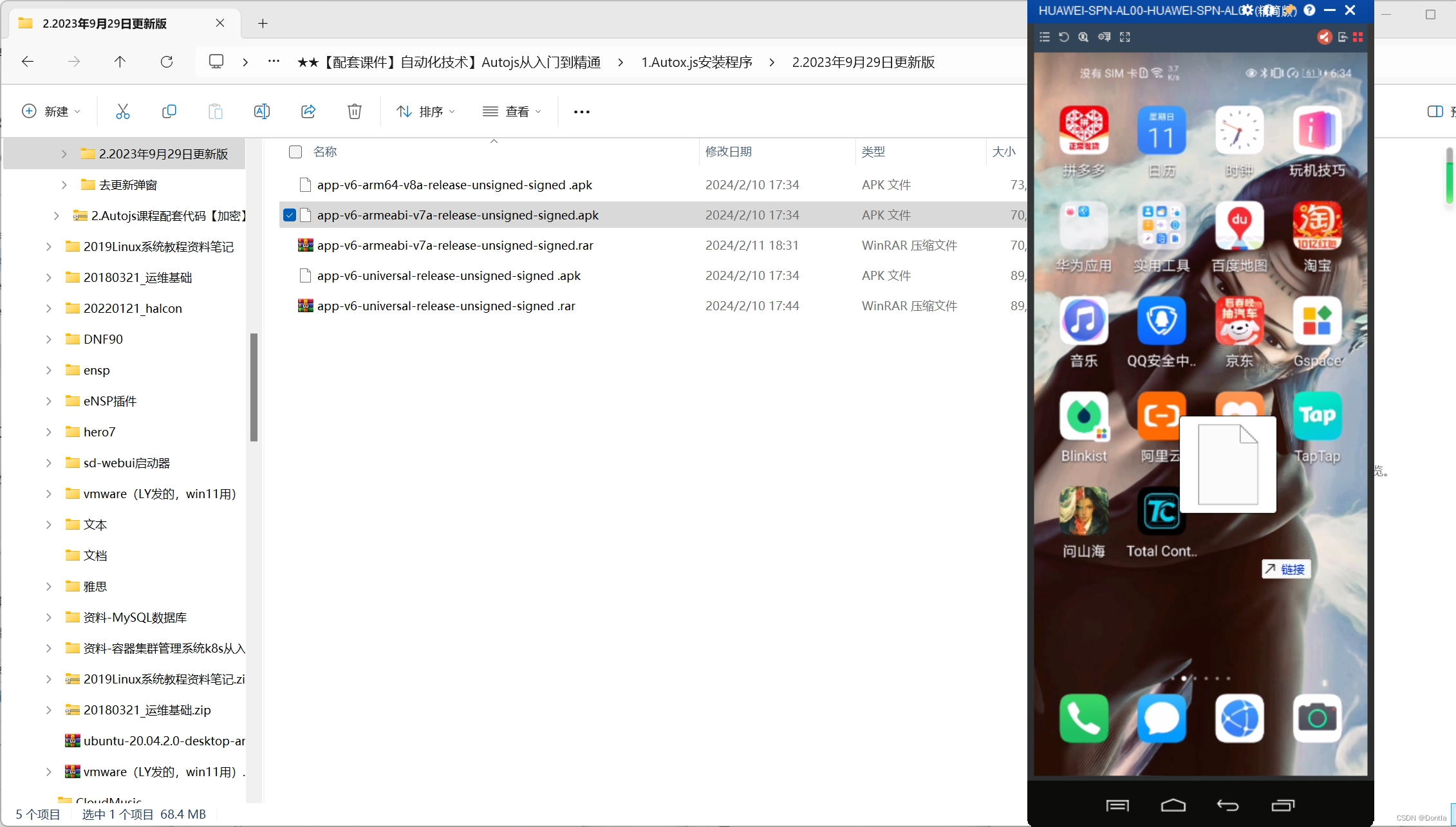This screenshot has width=1456, height=827.
Task: Click the navigation pane vertical scrollbar
Action: coord(254,386)
